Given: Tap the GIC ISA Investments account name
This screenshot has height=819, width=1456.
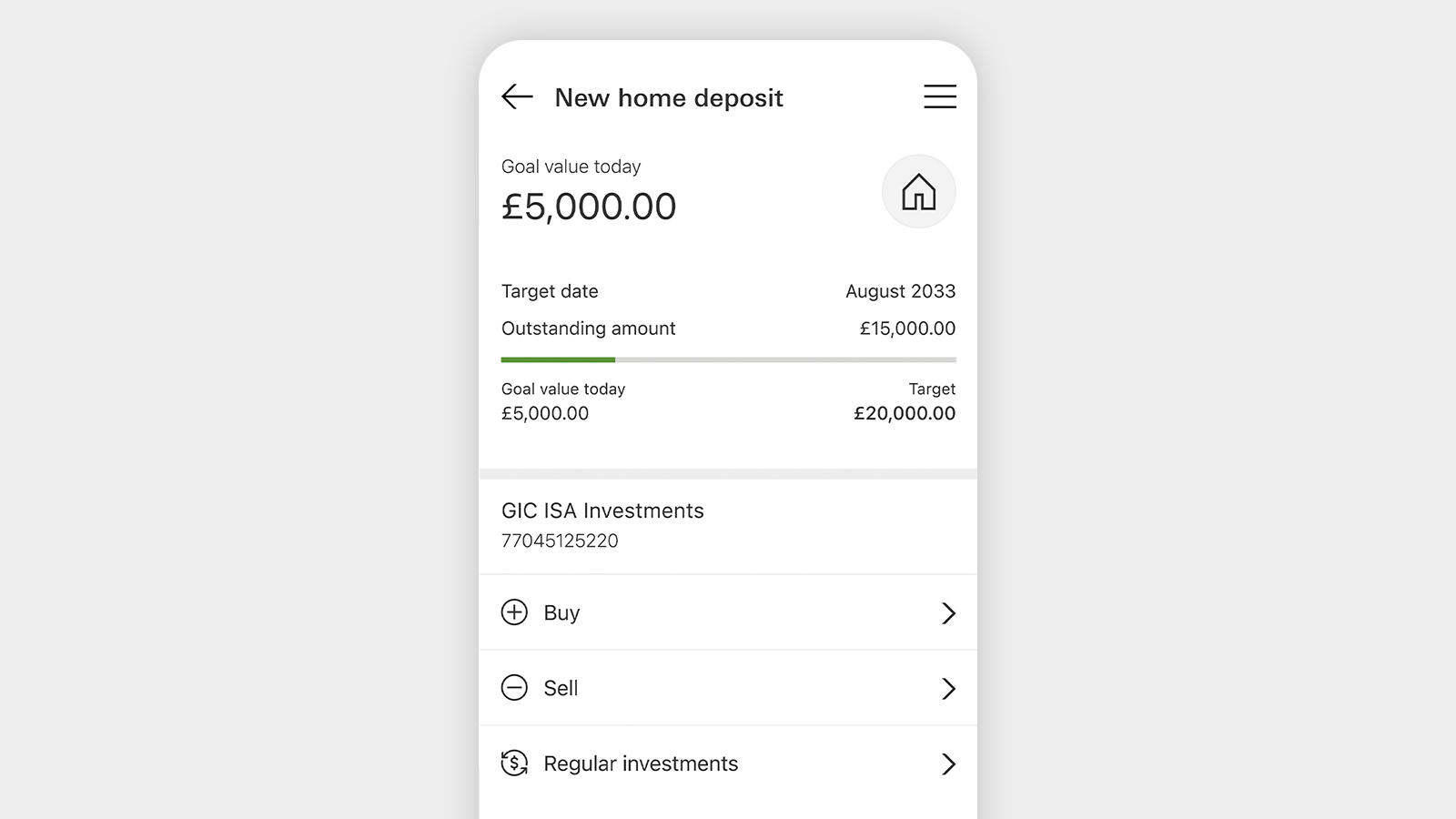Looking at the screenshot, I should click(602, 511).
